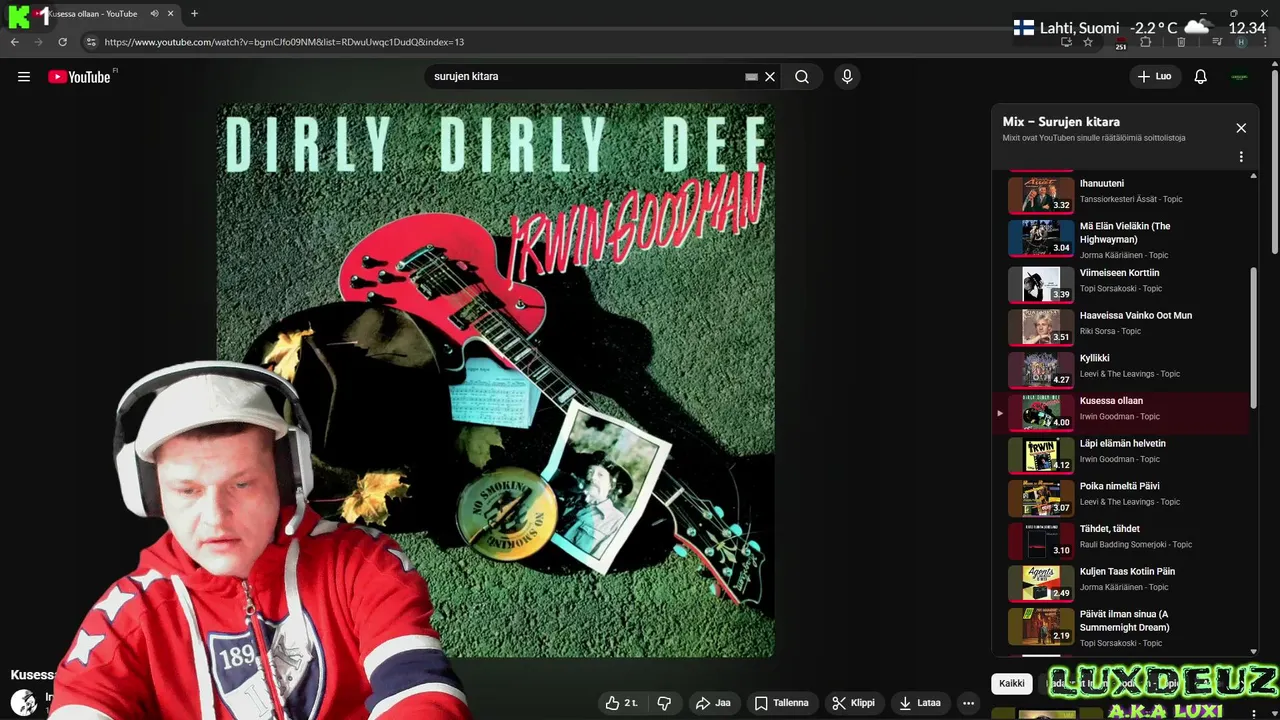Screen dimensions: 1280x720
Task: Install app icon in address bar
Action: [1066, 42]
